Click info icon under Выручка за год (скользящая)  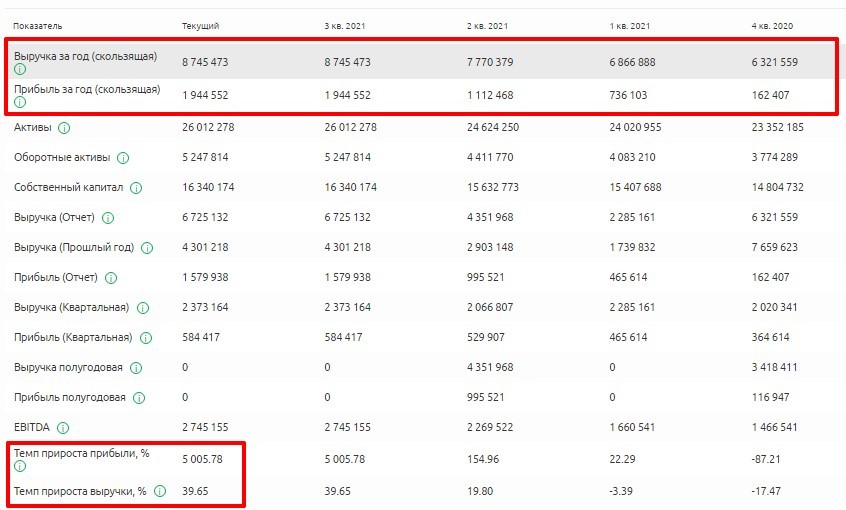coord(20,70)
